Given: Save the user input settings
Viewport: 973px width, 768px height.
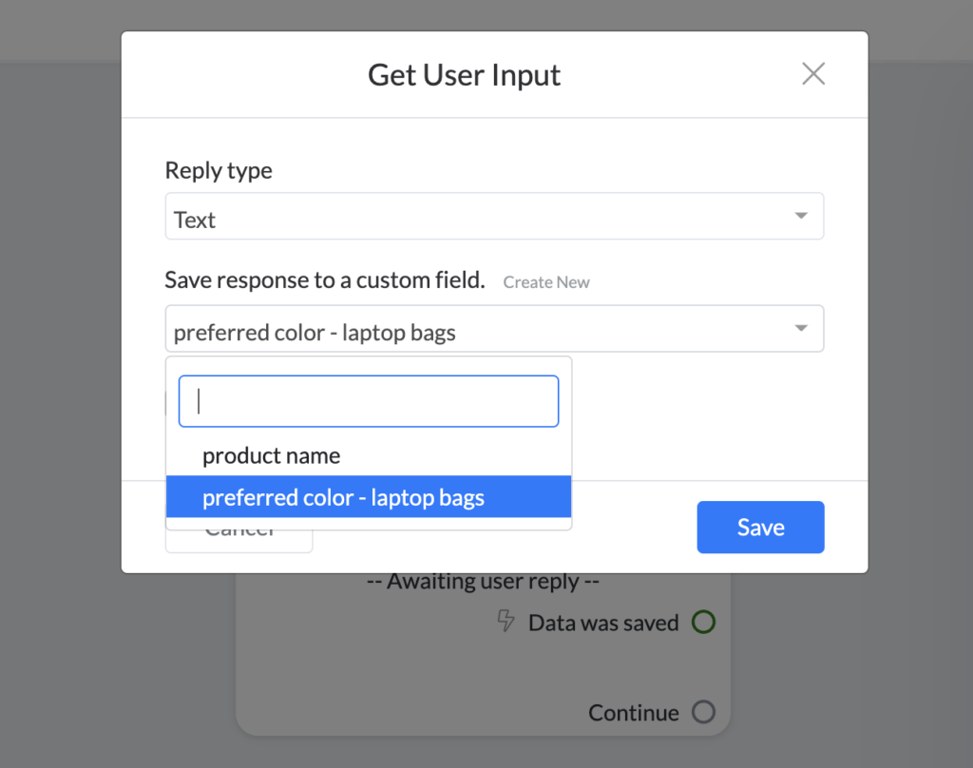Looking at the screenshot, I should point(760,527).
